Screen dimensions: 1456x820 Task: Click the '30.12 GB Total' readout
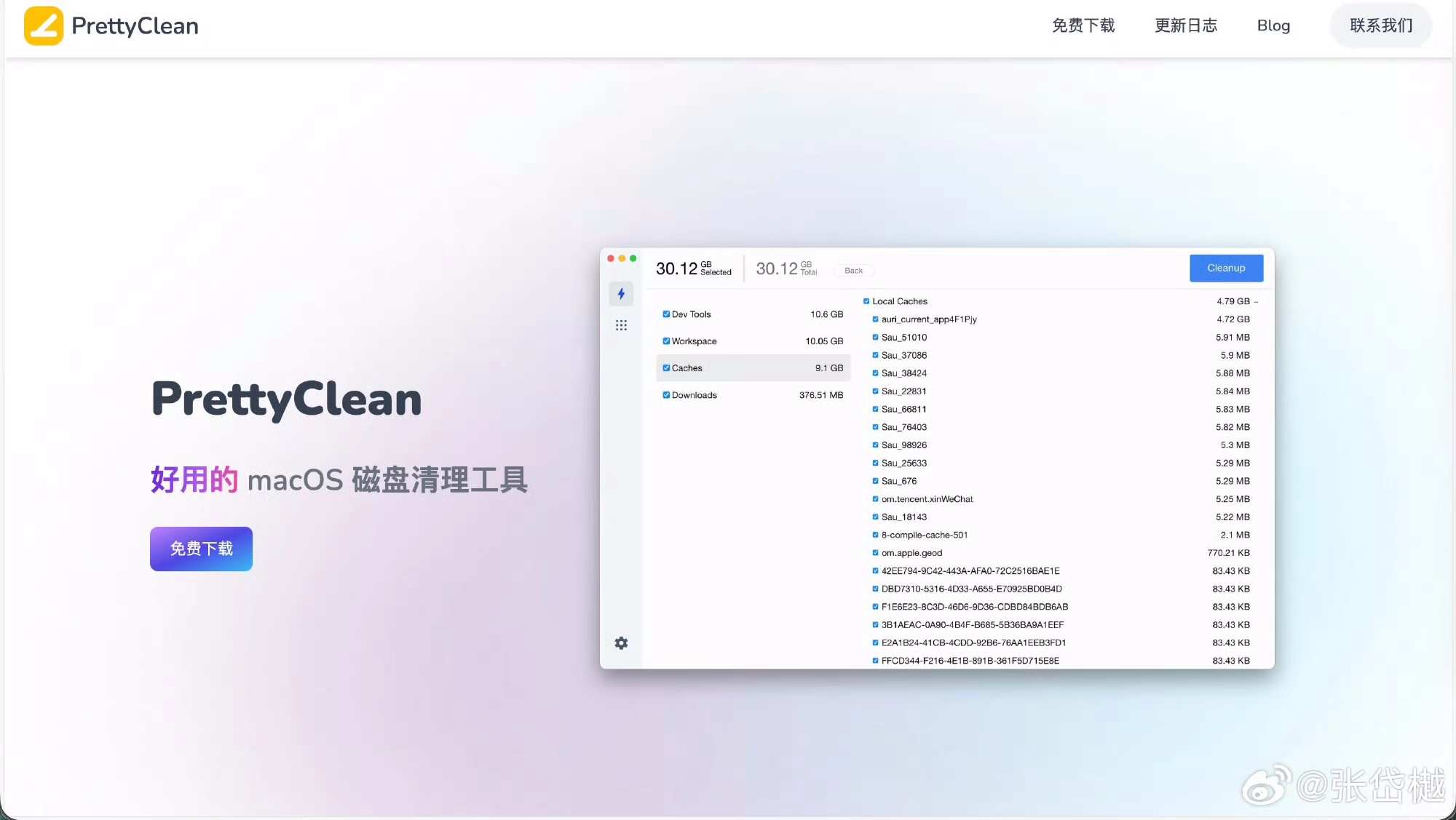tap(786, 268)
